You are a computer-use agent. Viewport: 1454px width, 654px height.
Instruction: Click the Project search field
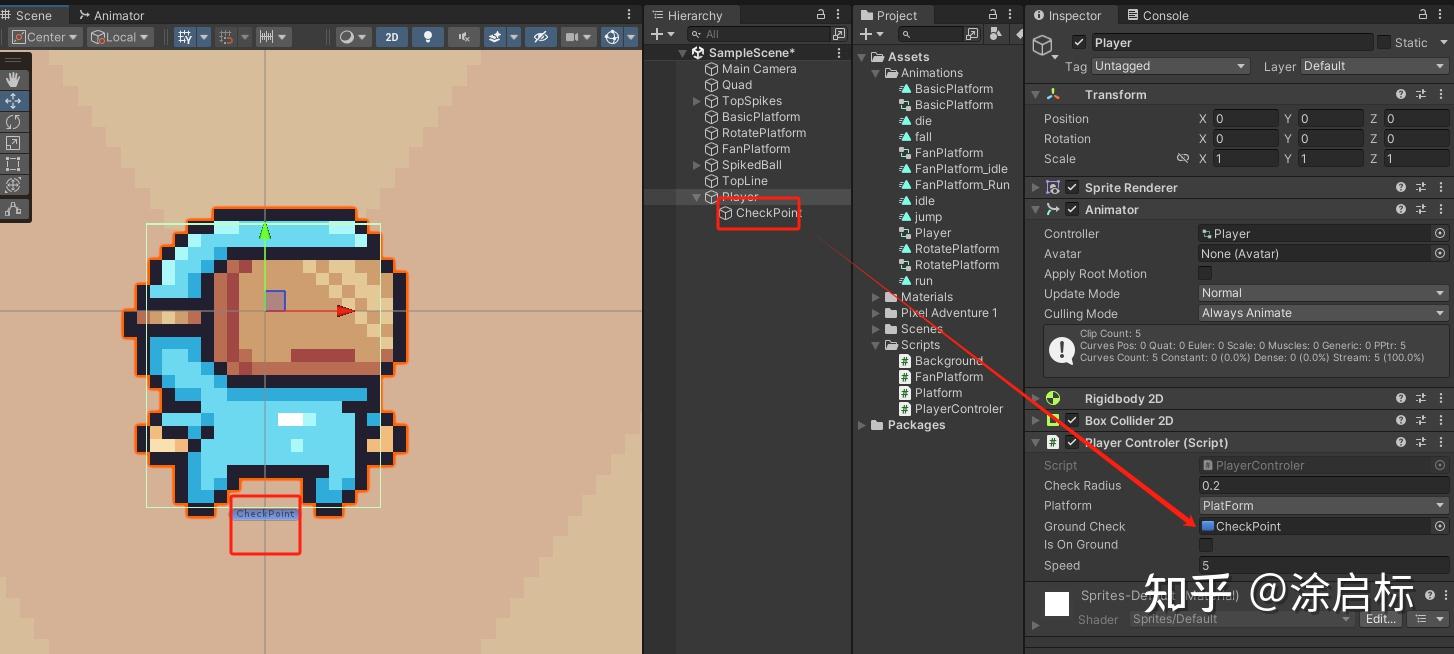[x=928, y=34]
